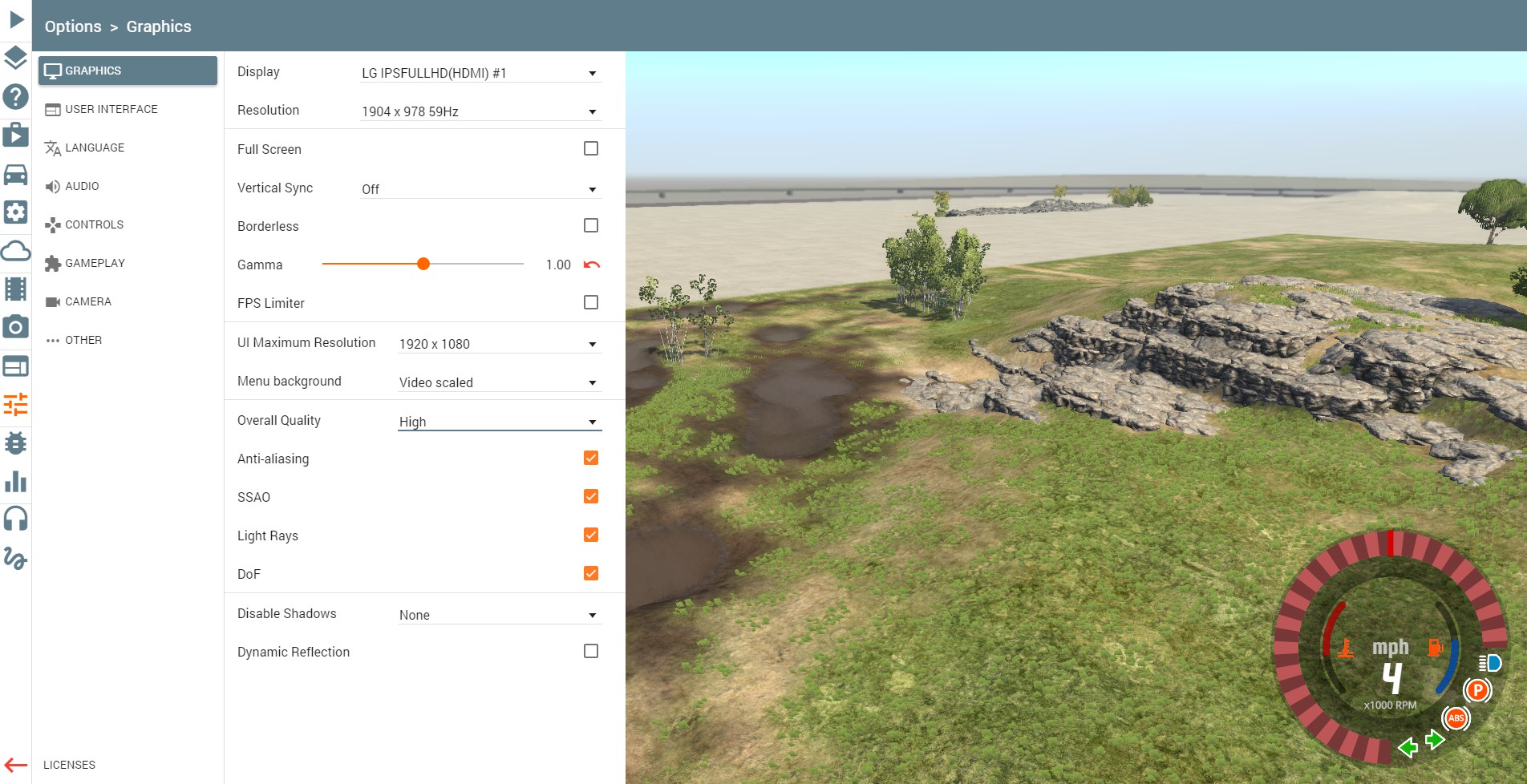Viewport: 1527px width, 784px height.
Task: Click the ABS indicator on tachometer
Action: point(1456,718)
